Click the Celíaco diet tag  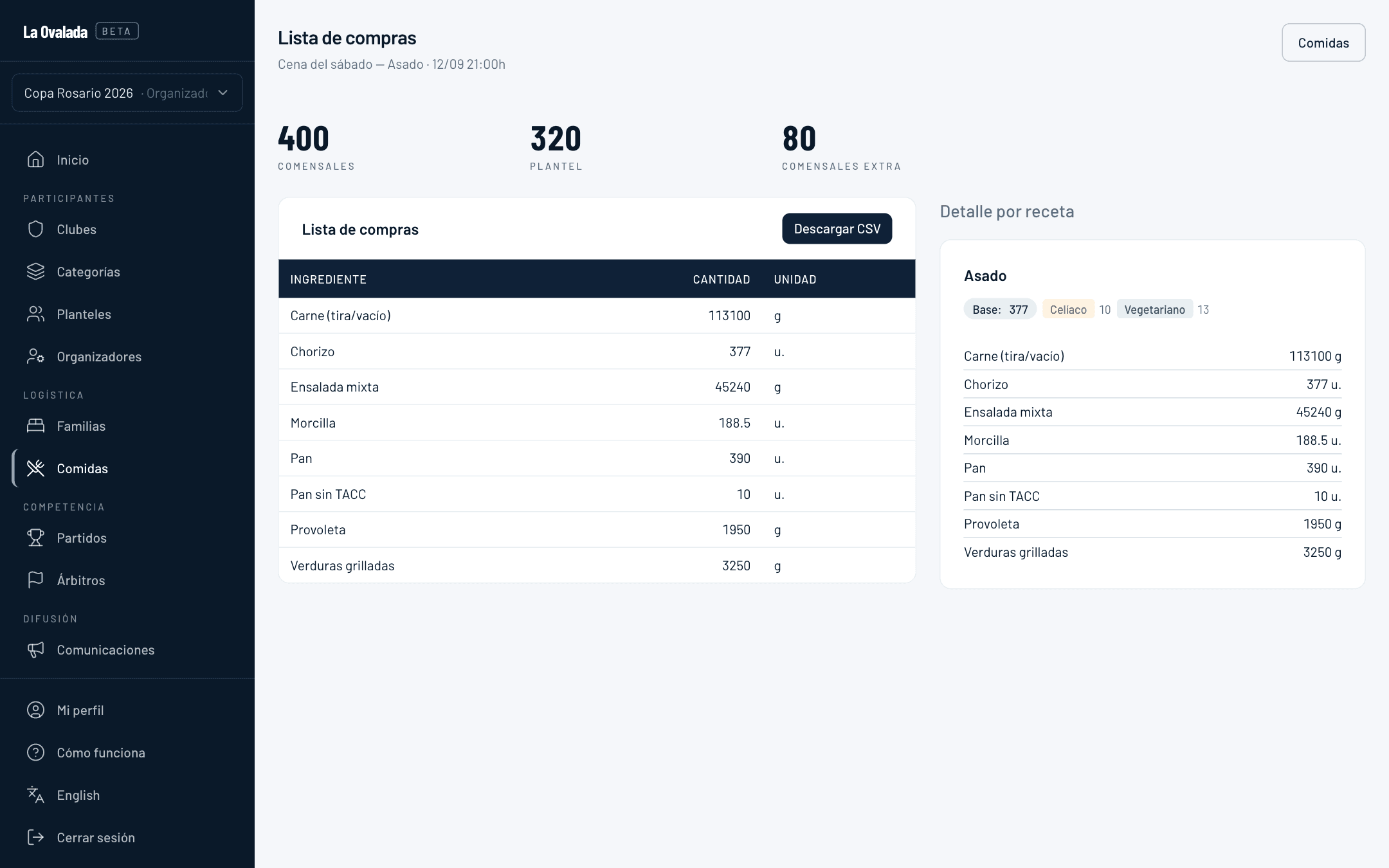pos(1068,309)
